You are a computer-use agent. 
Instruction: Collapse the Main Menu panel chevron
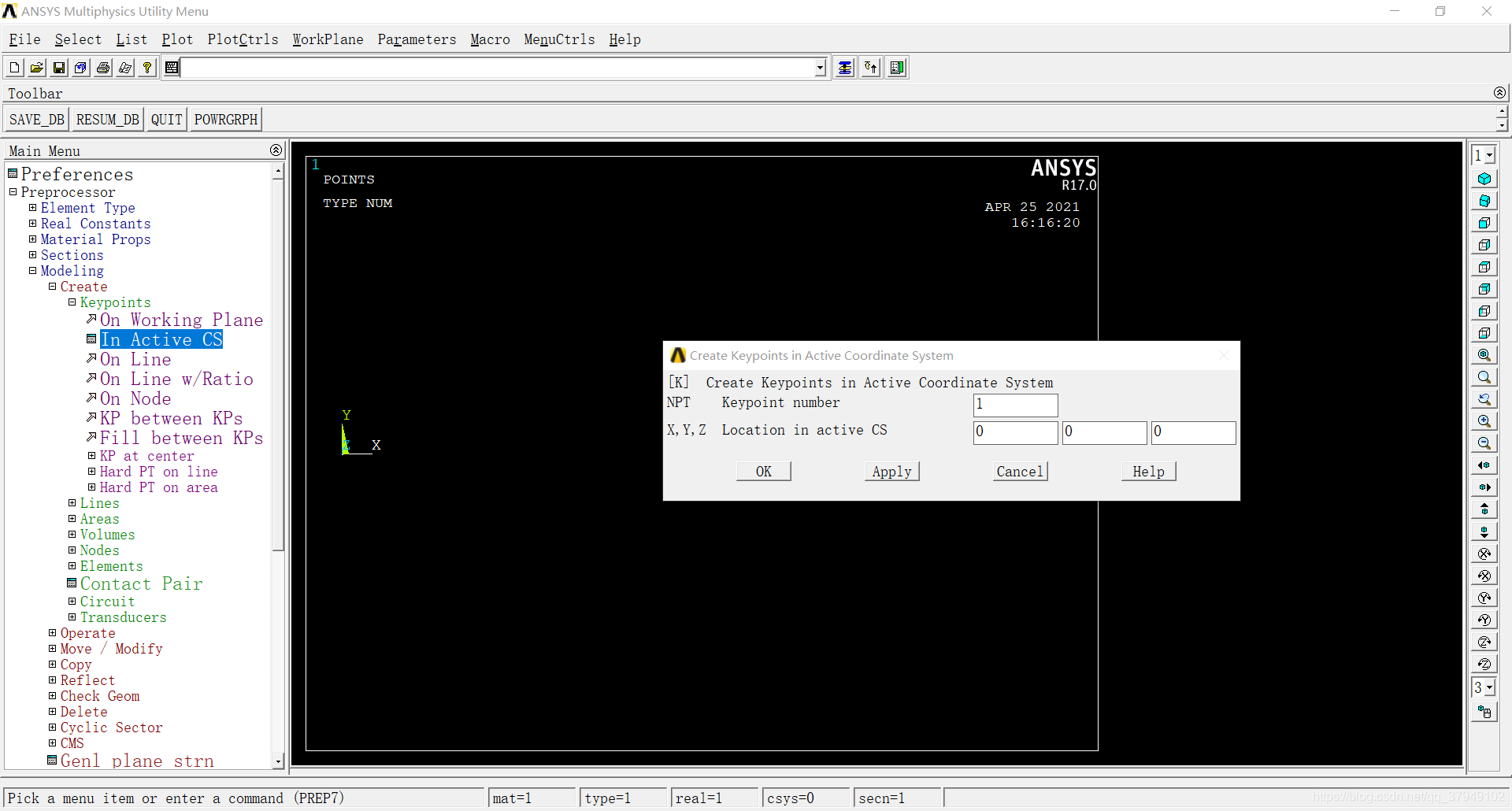pyautogui.click(x=276, y=150)
